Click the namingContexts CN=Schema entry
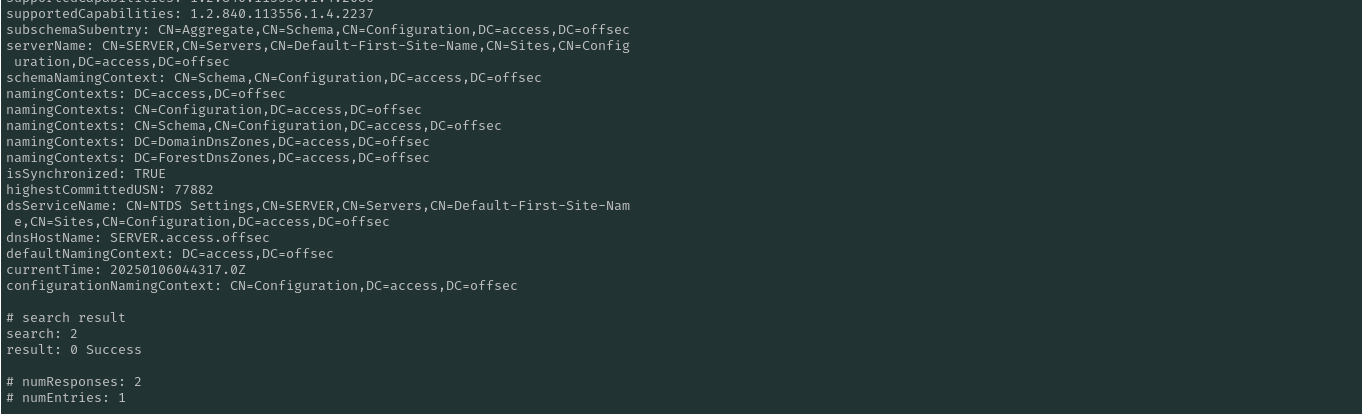 click(253, 126)
